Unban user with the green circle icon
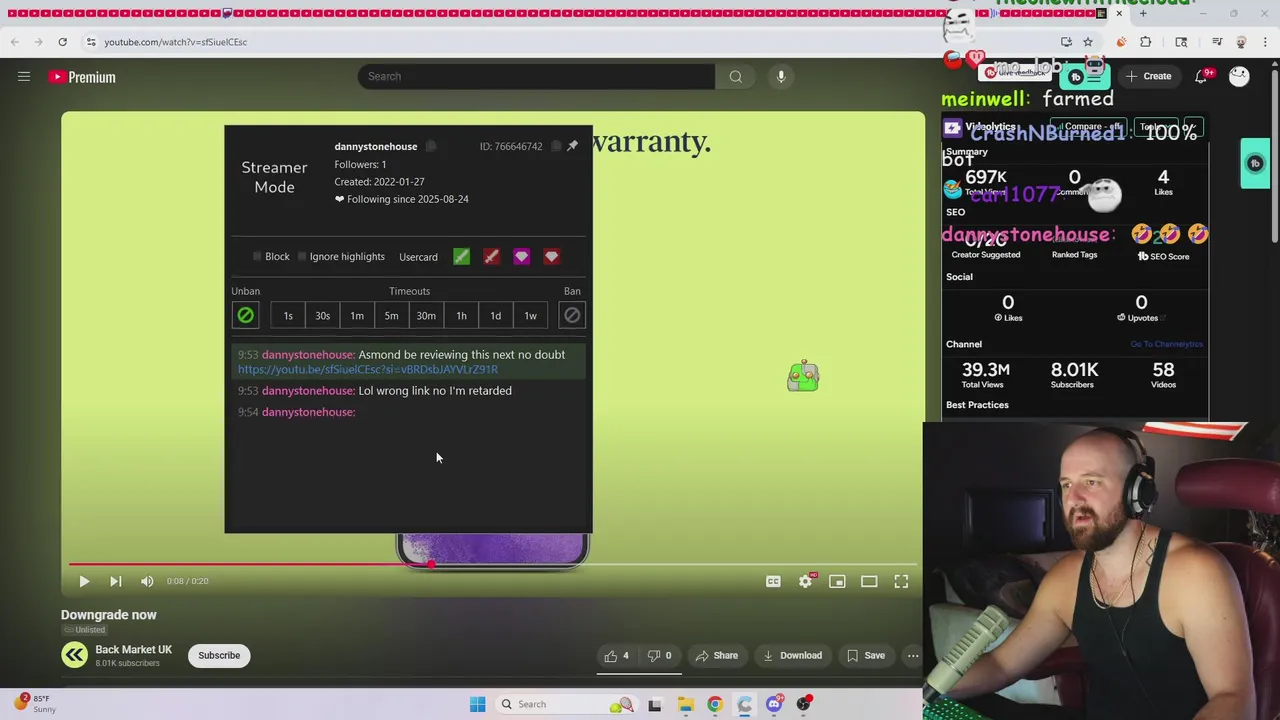This screenshot has height=720, width=1280. [x=245, y=315]
